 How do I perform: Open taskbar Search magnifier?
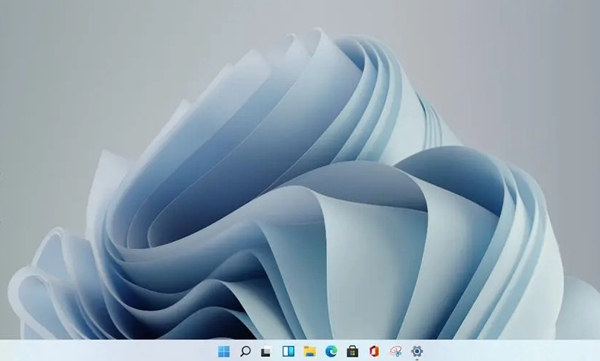pyautogui.click(x=245, y=351)
